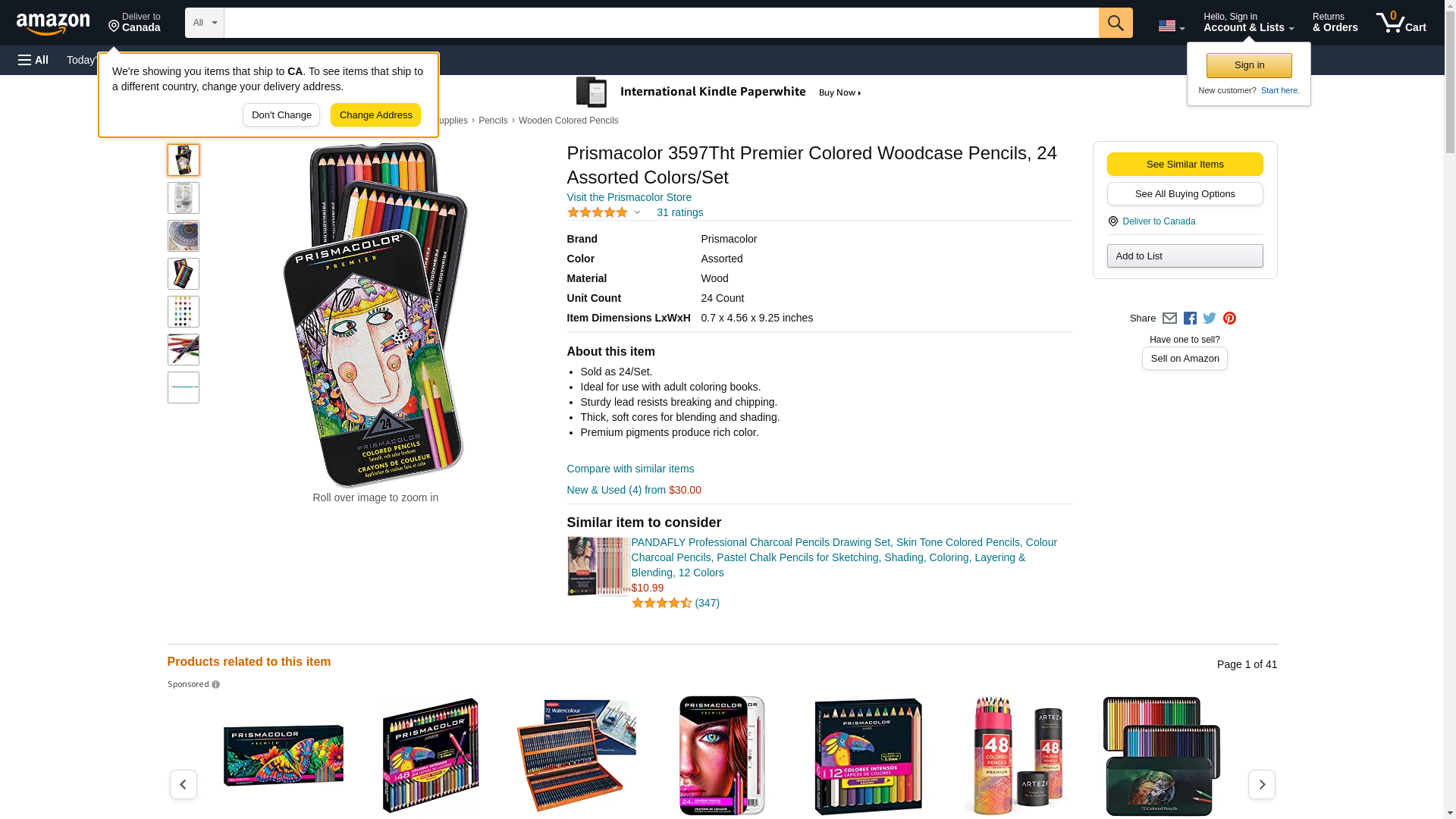Open the shopping cart
The image size is (1456, 819).
coord(1401,23)
